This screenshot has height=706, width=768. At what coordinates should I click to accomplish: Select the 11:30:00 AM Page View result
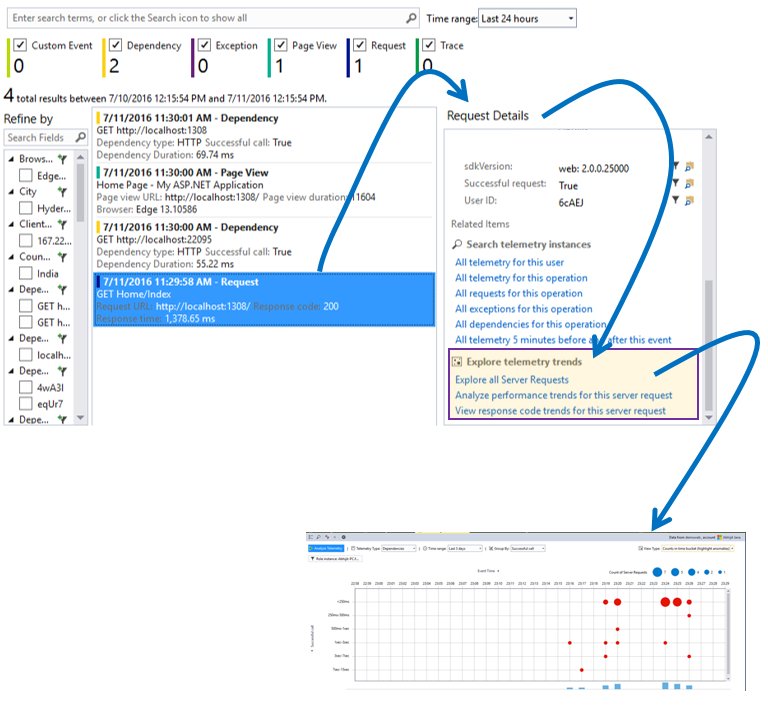[x=264, y=191]
